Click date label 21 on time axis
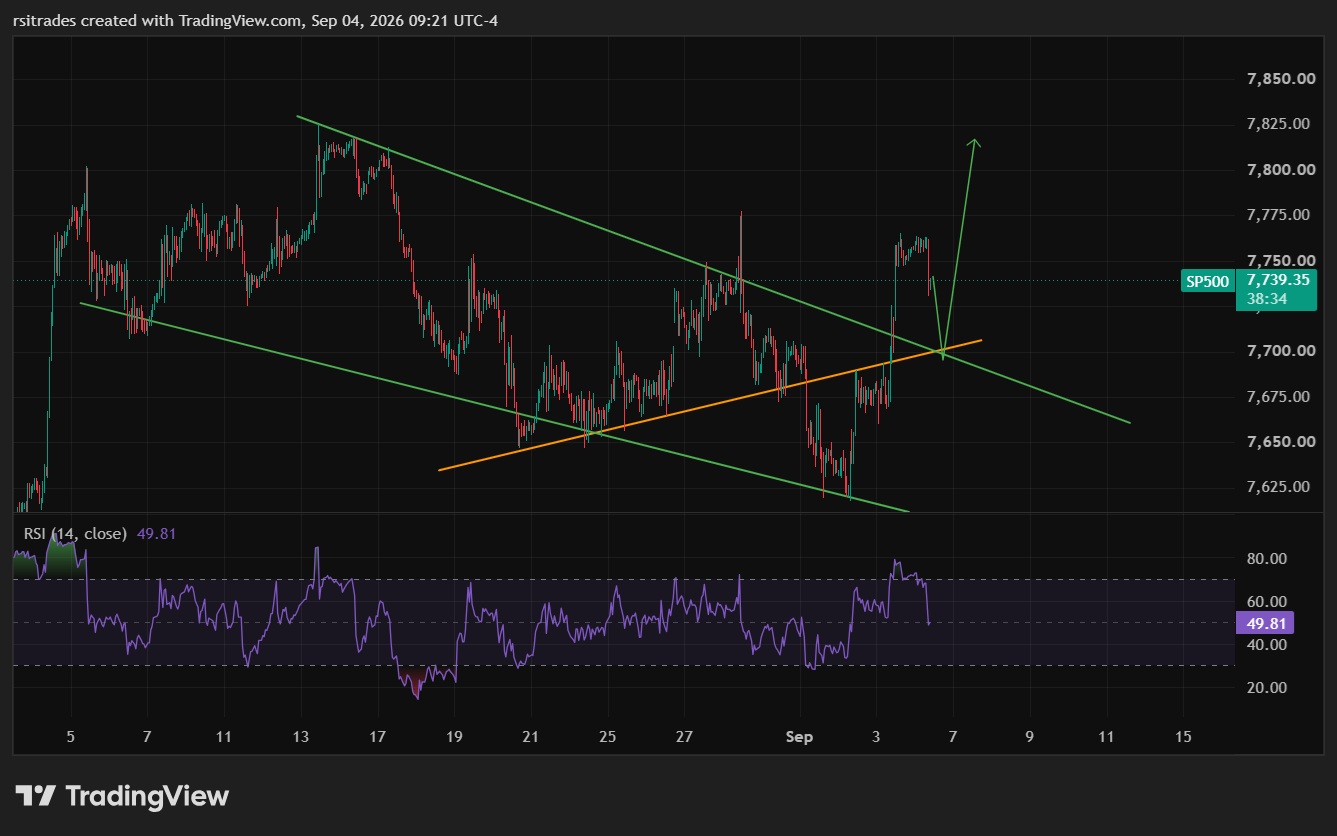Image resolution: width=1337 pixels, height=836 pixels. click(531, 737)
